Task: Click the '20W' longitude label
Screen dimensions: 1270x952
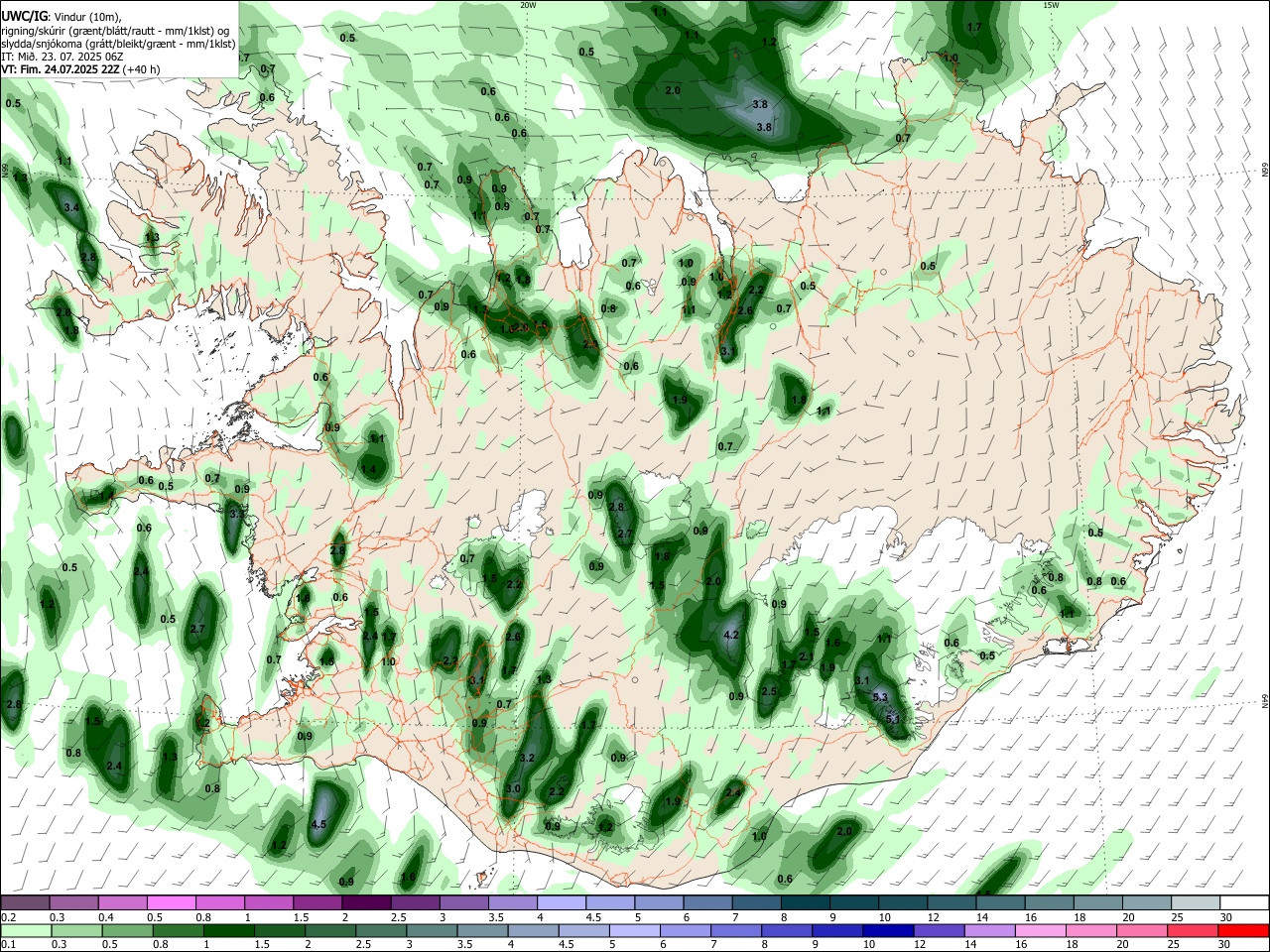Action: (528, 5)
